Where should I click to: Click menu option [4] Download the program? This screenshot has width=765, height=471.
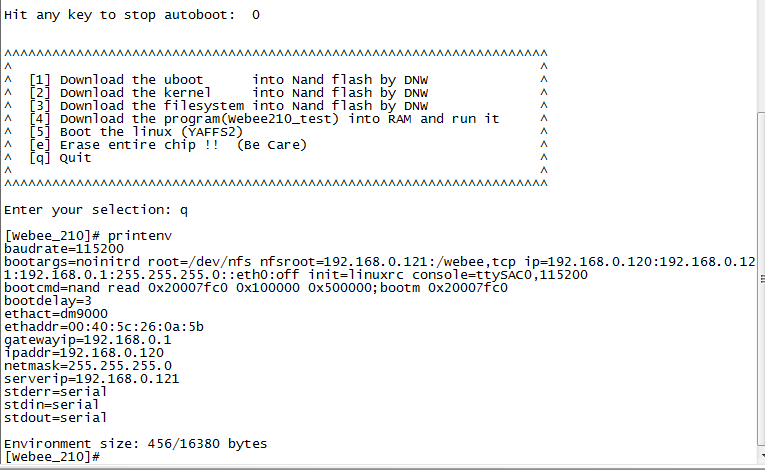pyautogui.click(x=264, y=119)
